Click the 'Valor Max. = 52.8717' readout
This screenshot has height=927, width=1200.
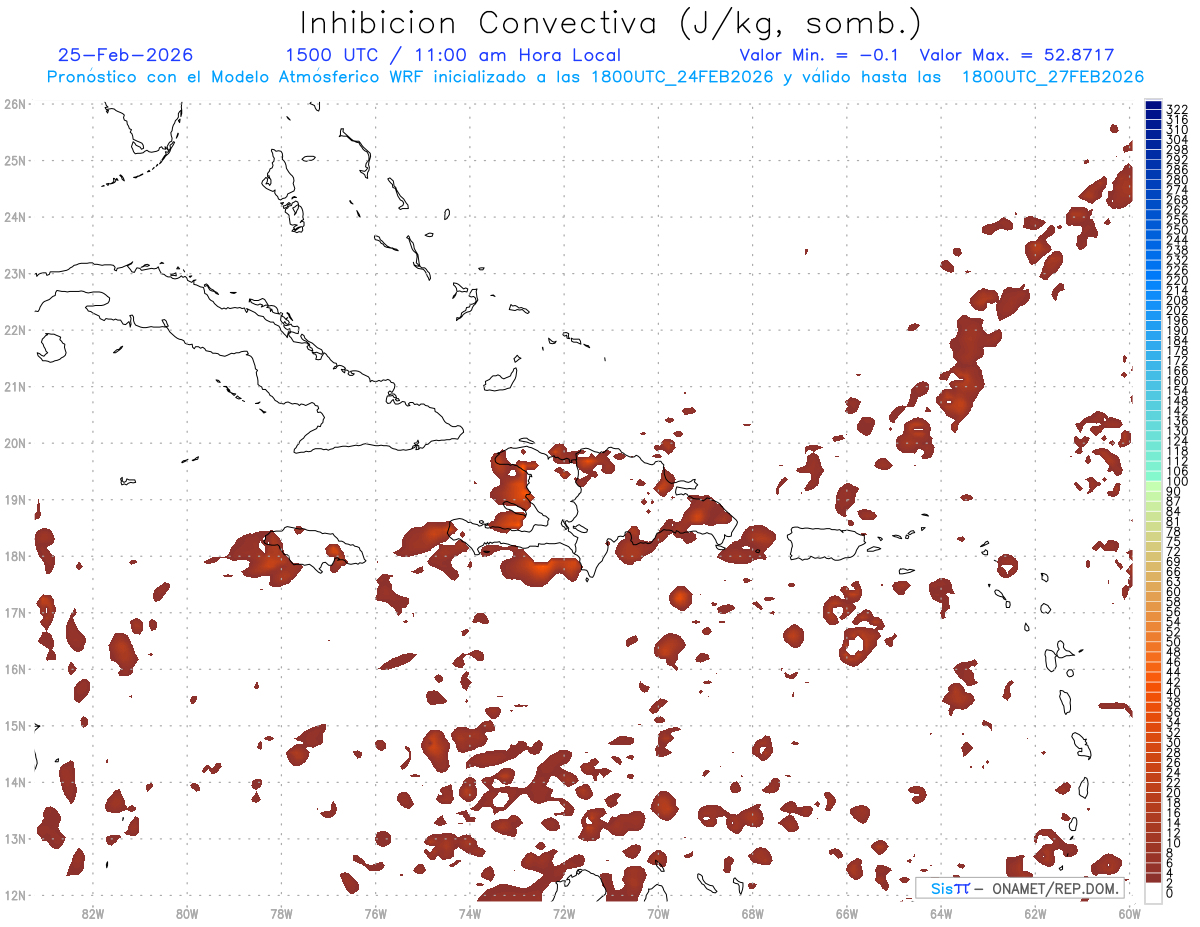[1016, 55]
